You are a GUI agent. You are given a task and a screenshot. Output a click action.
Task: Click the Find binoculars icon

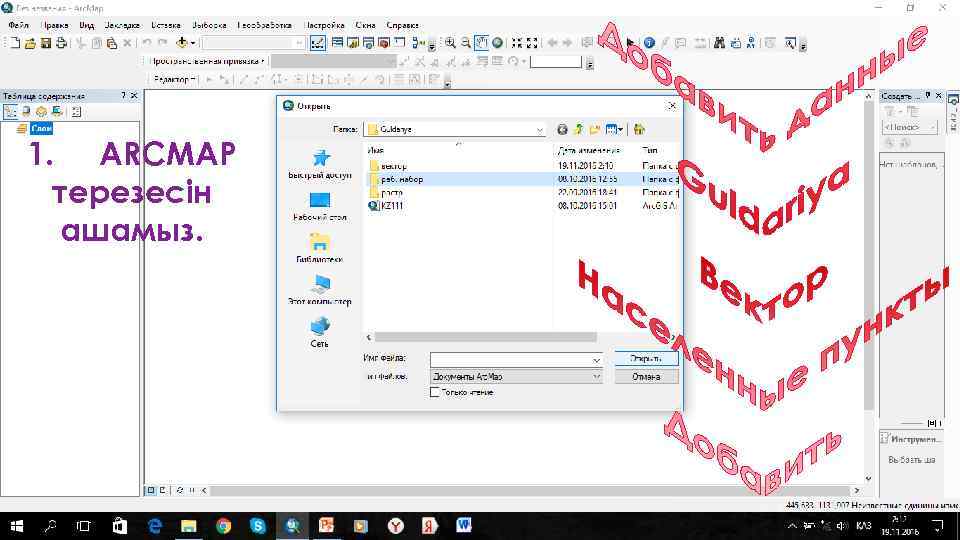(x=719, y=43)
